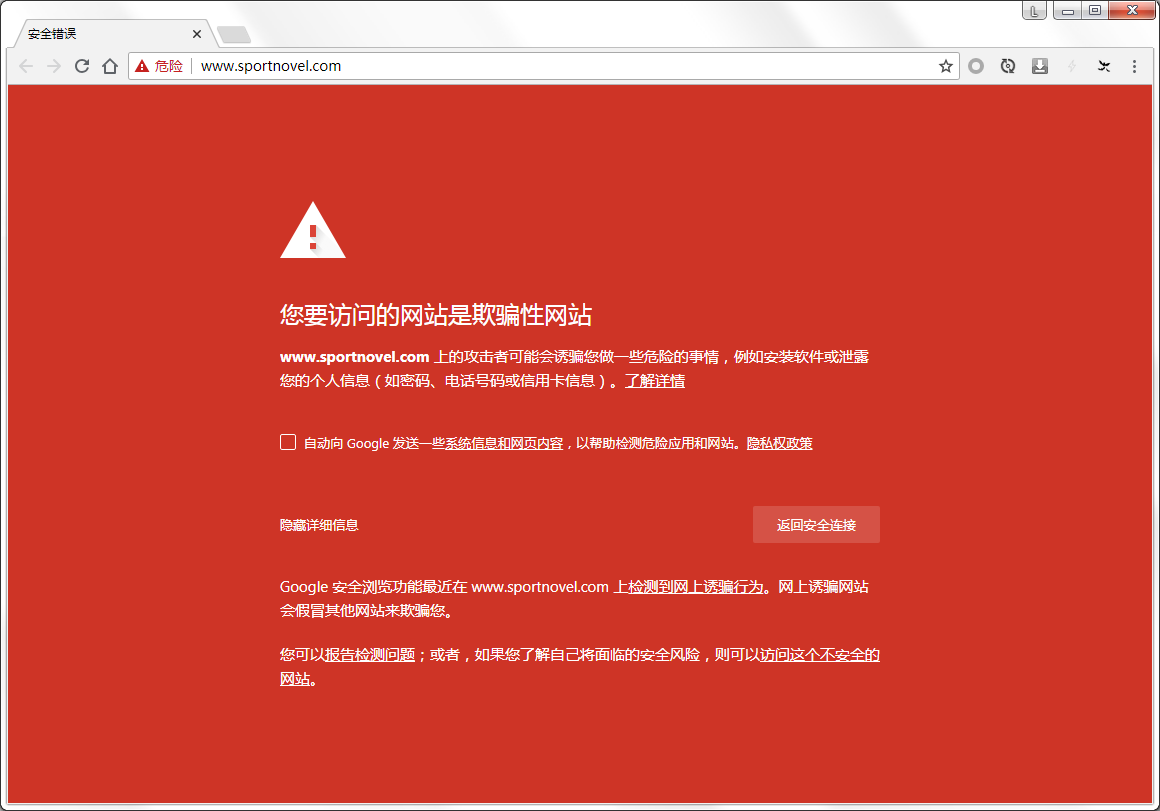Open 系统信息和网页内容 link
Viewport: 1160px width, 811px height.
pos(504,443)
